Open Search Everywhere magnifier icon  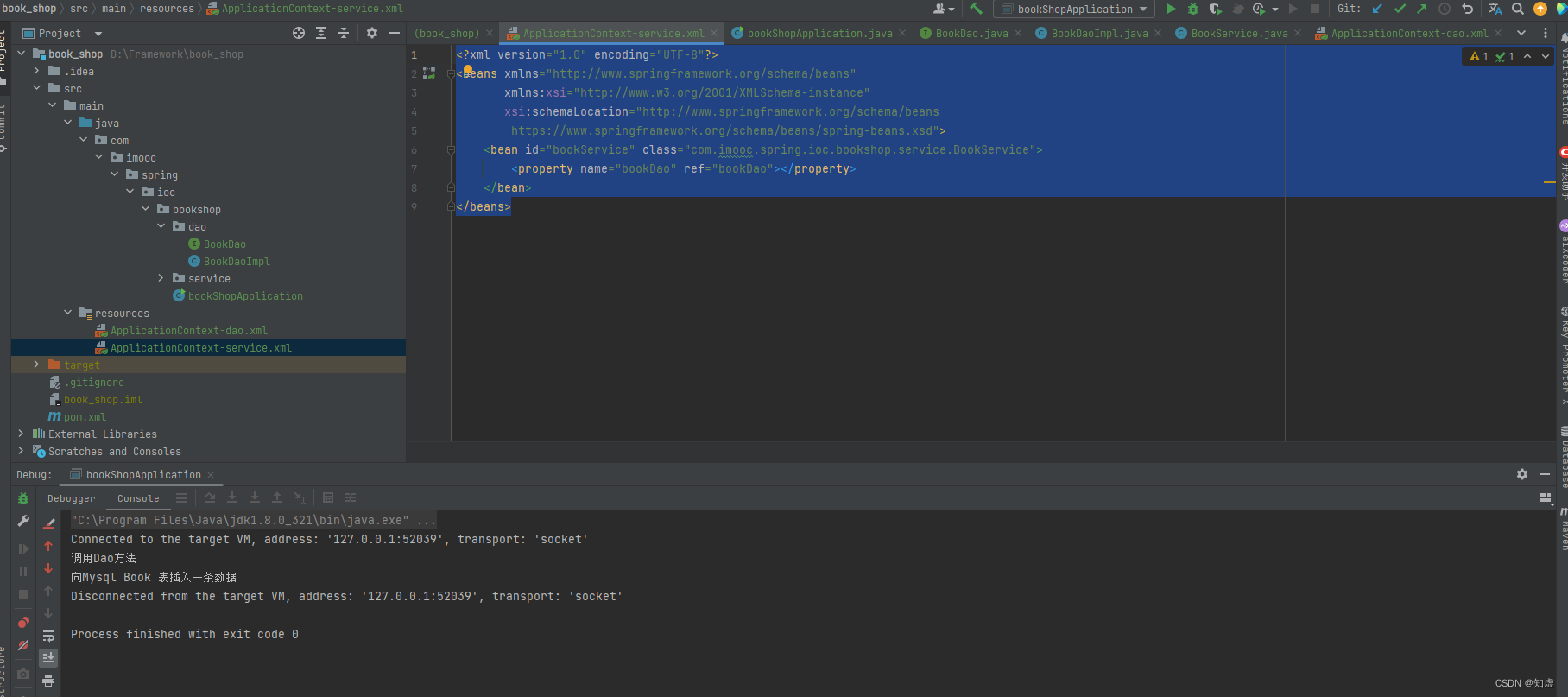coord(1518,9)
